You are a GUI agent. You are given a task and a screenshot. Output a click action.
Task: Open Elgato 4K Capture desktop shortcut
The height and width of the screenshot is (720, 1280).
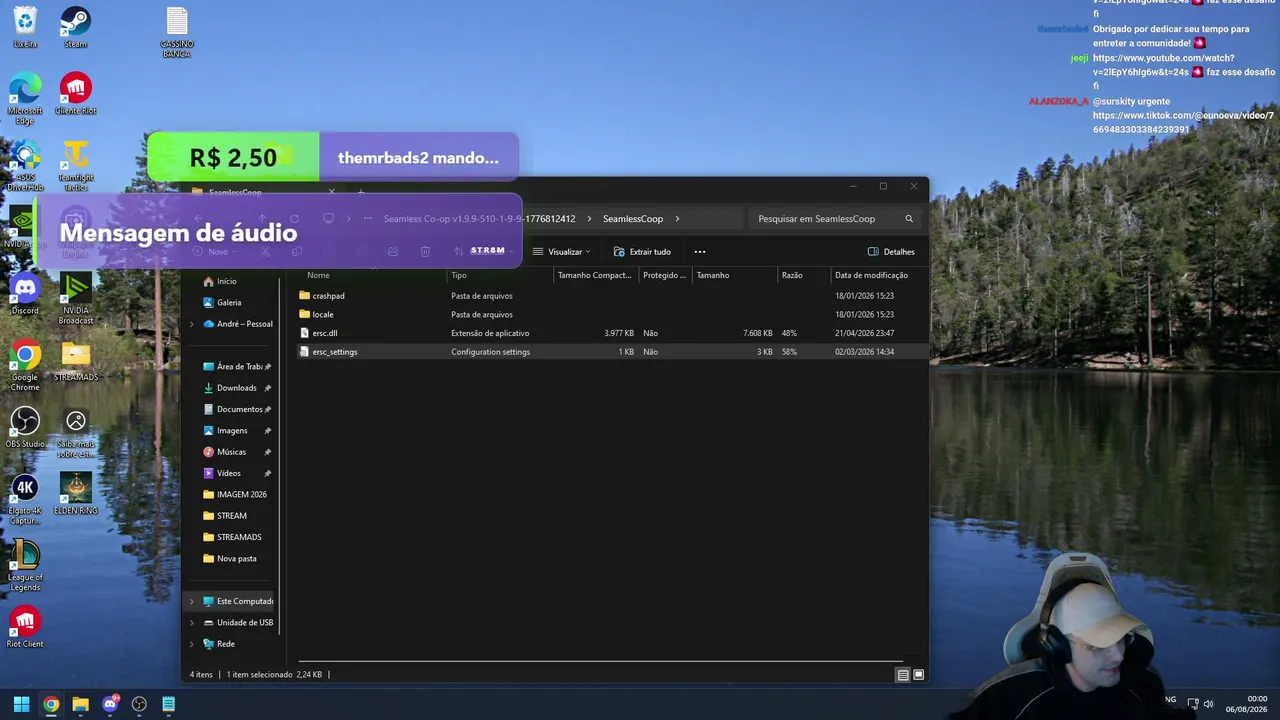tap(25, 500)
